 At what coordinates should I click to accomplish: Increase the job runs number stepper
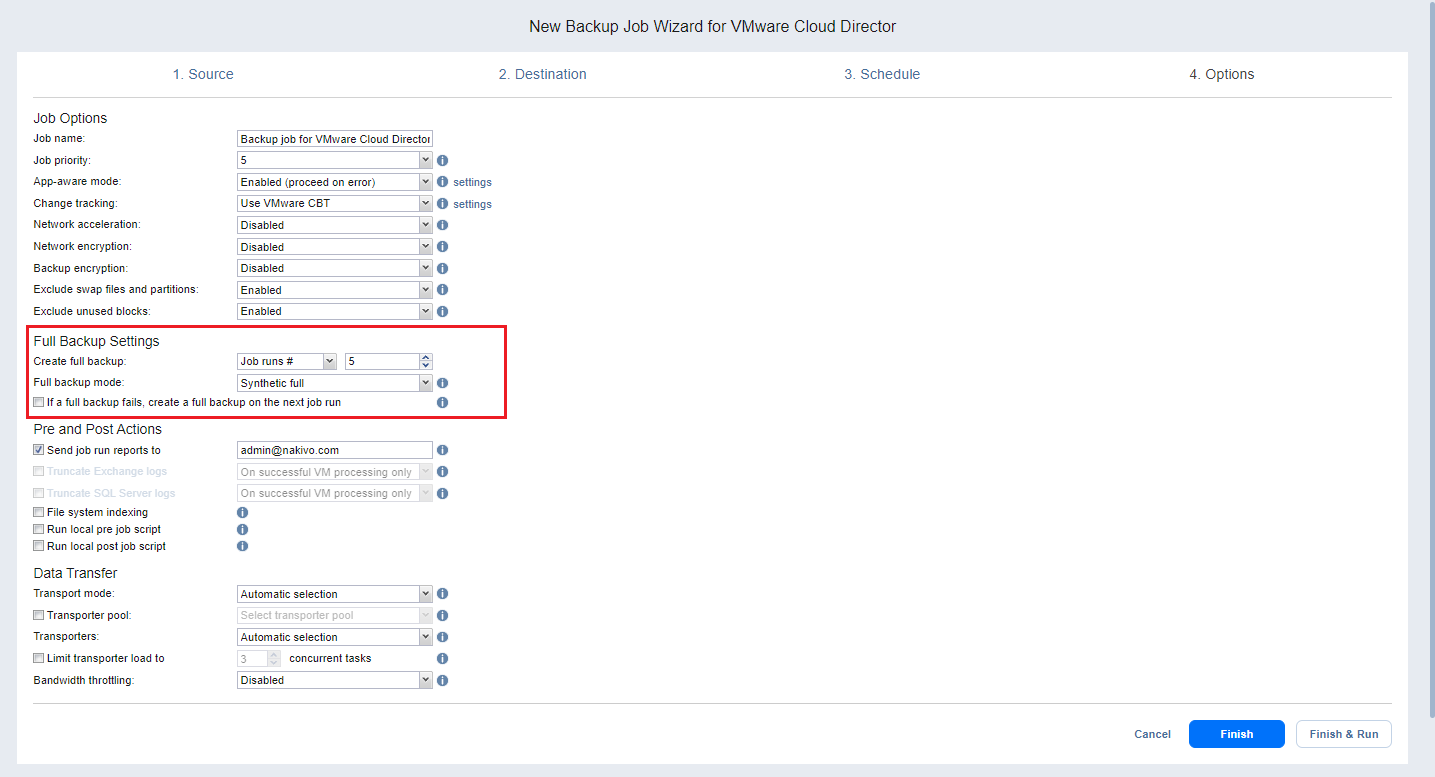[x=426, y=357]
